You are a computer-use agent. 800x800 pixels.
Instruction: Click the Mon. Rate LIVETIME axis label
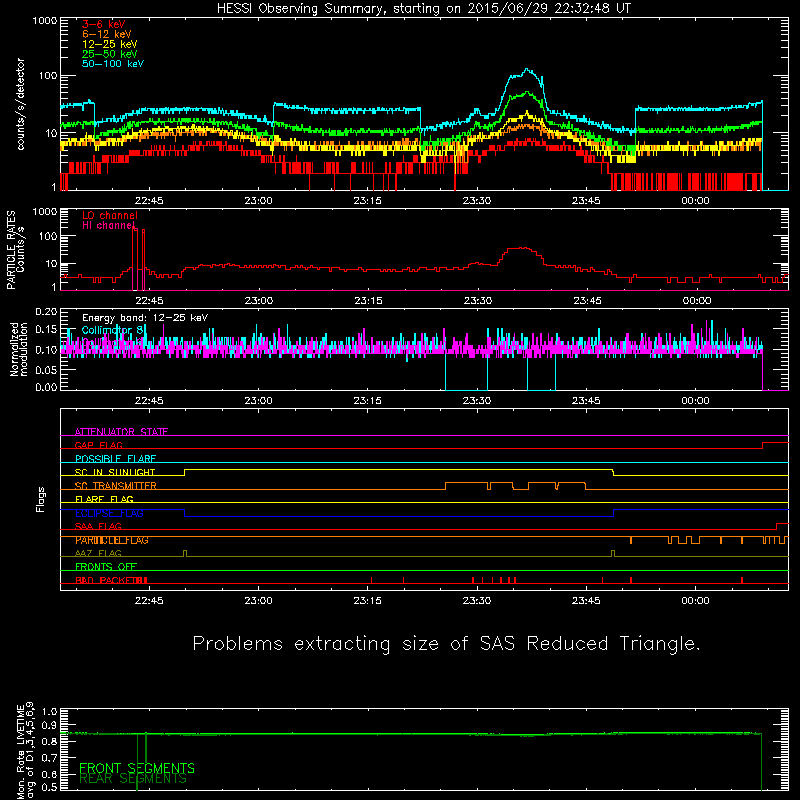20,751
